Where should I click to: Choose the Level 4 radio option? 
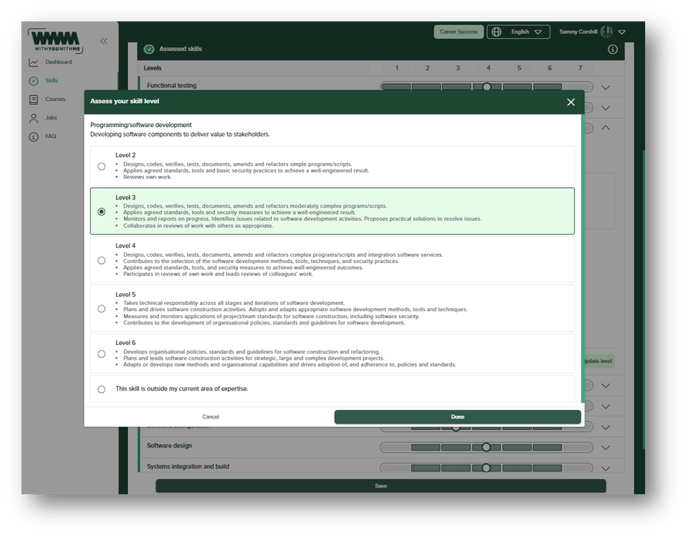coord(102,261)
